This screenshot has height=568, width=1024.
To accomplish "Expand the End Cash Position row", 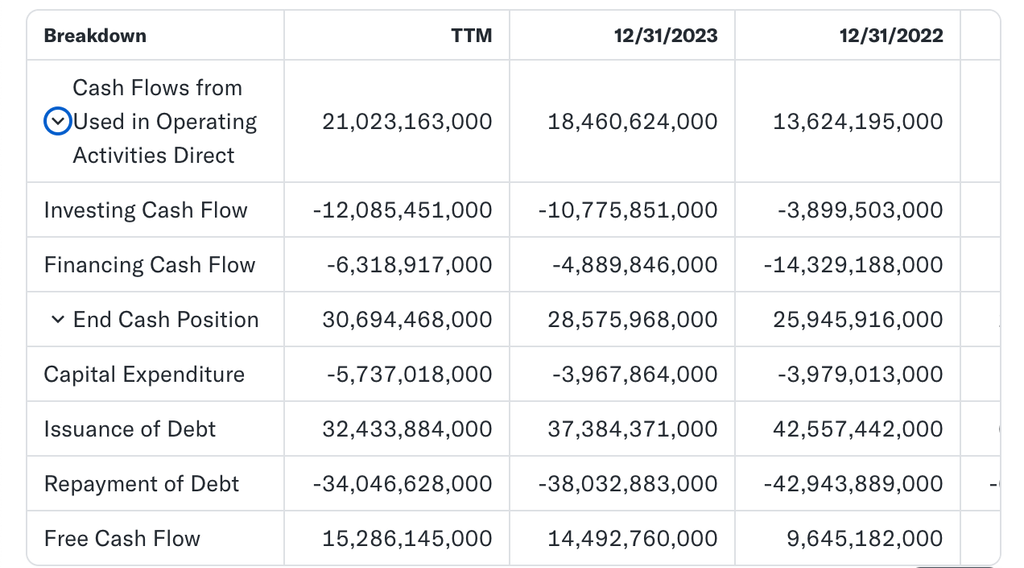I will (57, 320).
